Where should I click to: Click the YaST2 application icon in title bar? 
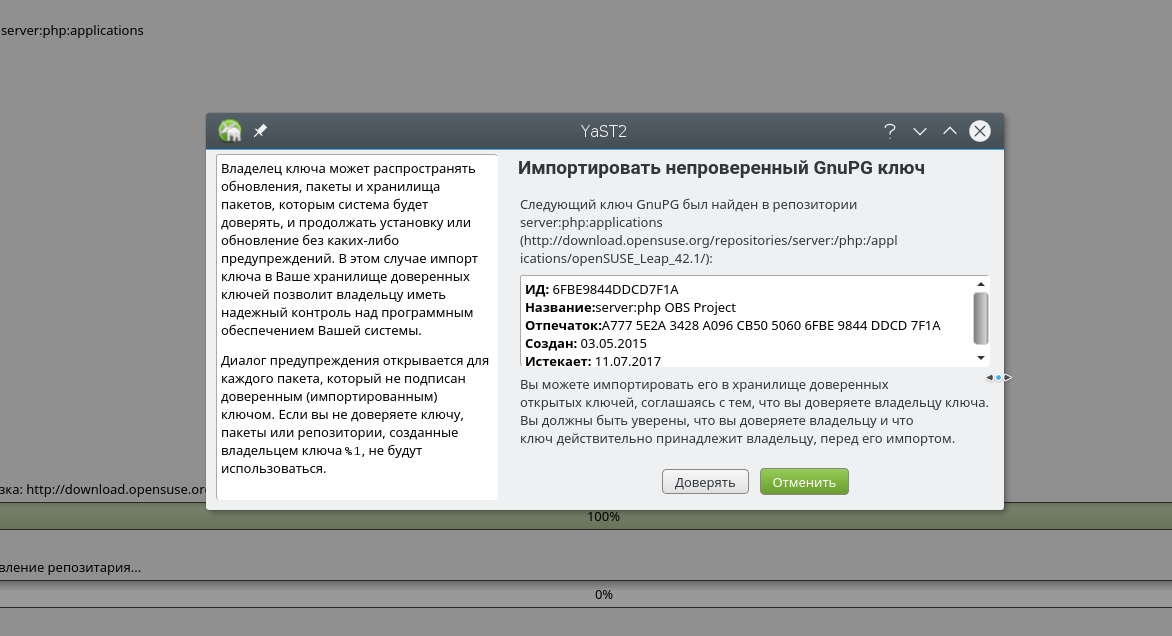pyautogui.click(x=230, y=131)
